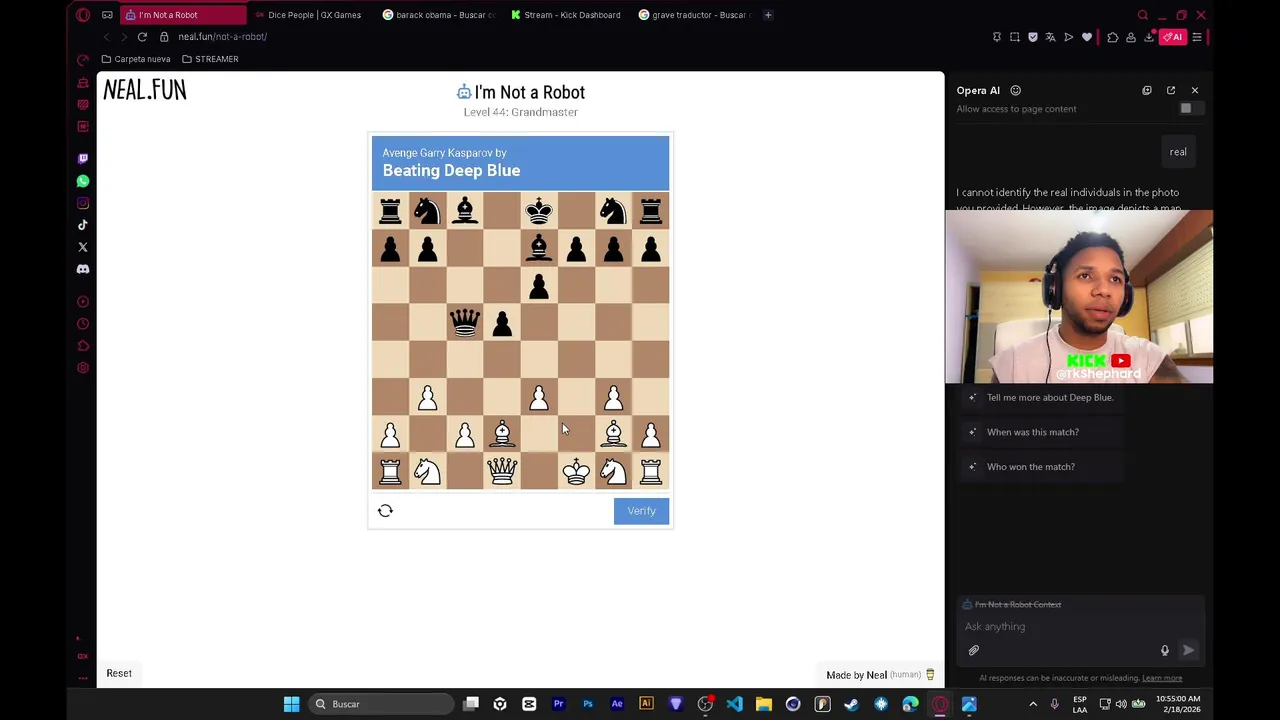Close the Opera AI panel
Image resolution: width=1280 pixels, height=720 pixels.
pyautogui.click(x=1194, y=90)
